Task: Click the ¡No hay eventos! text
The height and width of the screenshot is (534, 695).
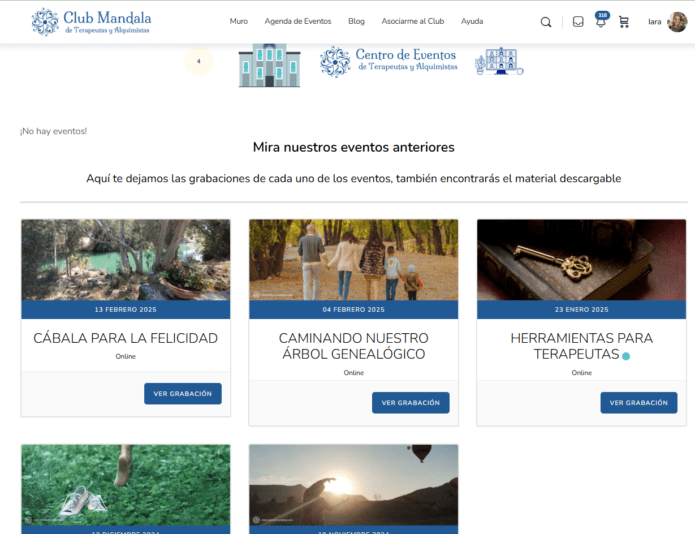Action: [x=53, y=131]
